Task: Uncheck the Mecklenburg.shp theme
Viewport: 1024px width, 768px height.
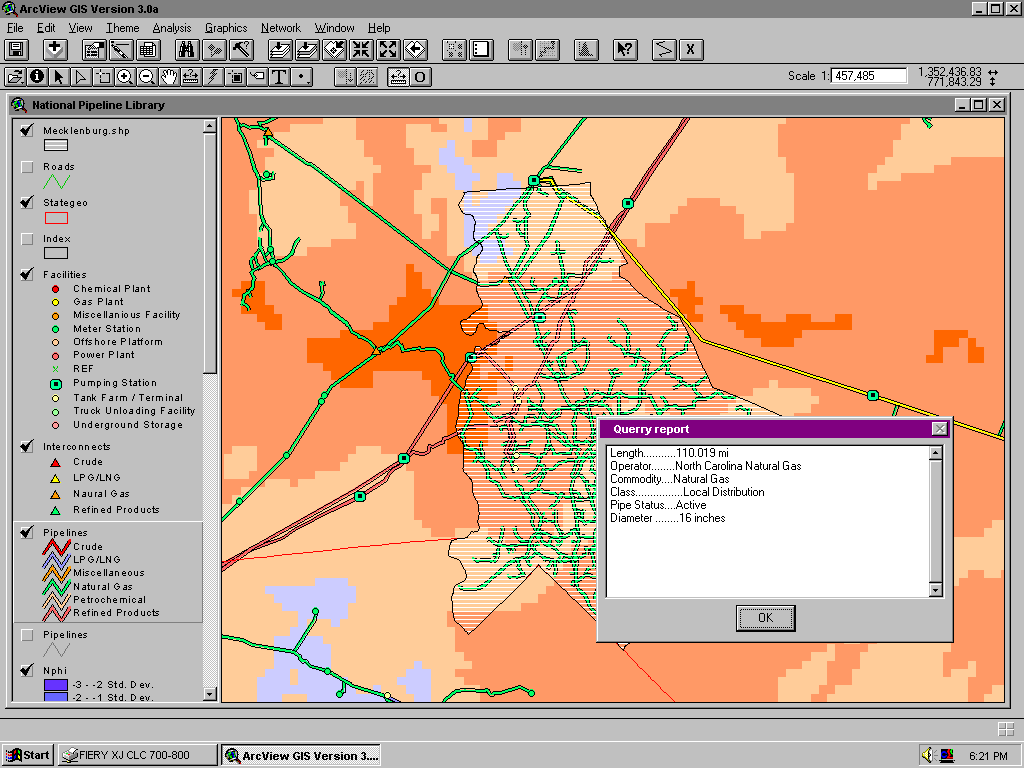Action: 27,131
